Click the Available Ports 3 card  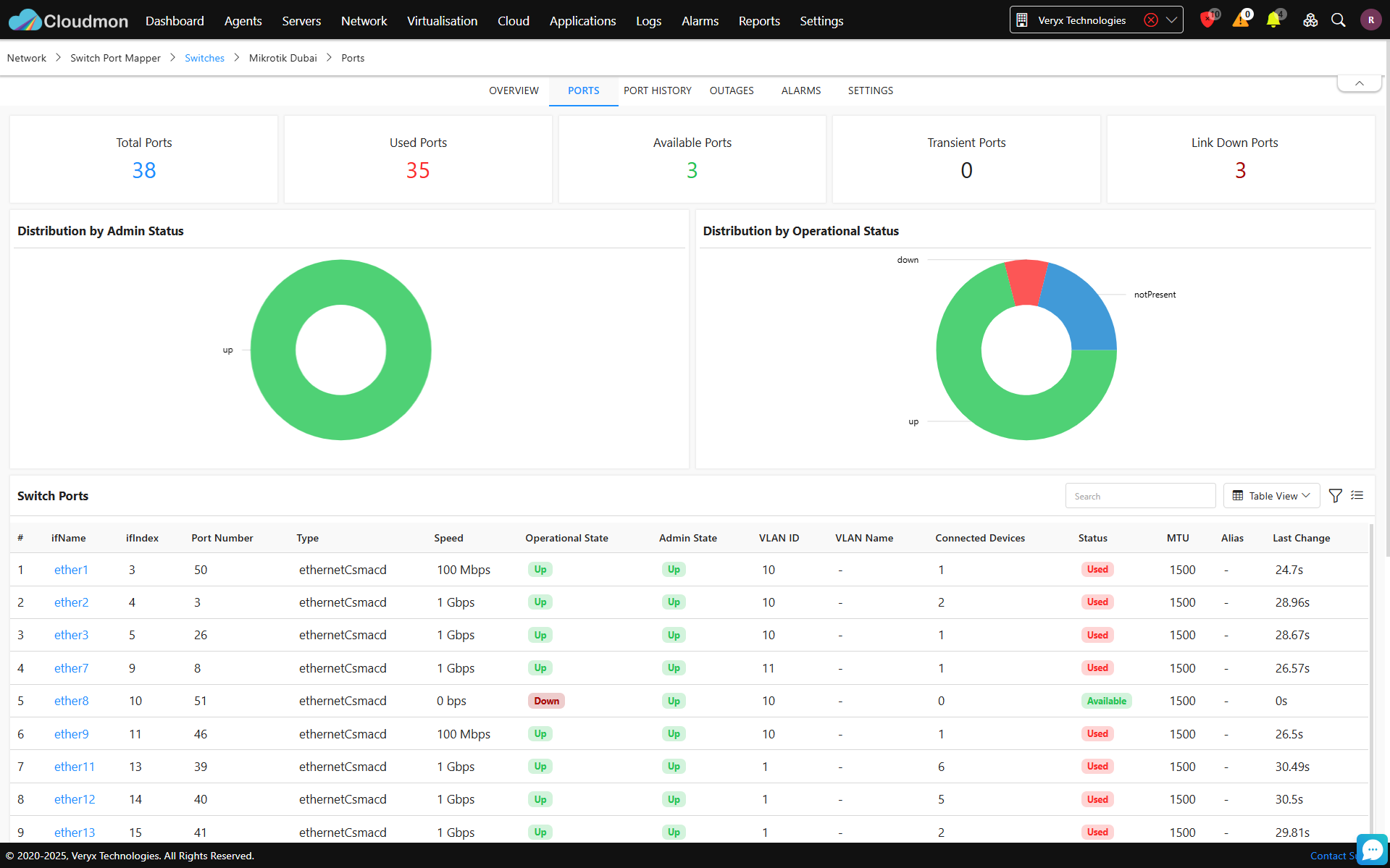[x=692, y=159]
